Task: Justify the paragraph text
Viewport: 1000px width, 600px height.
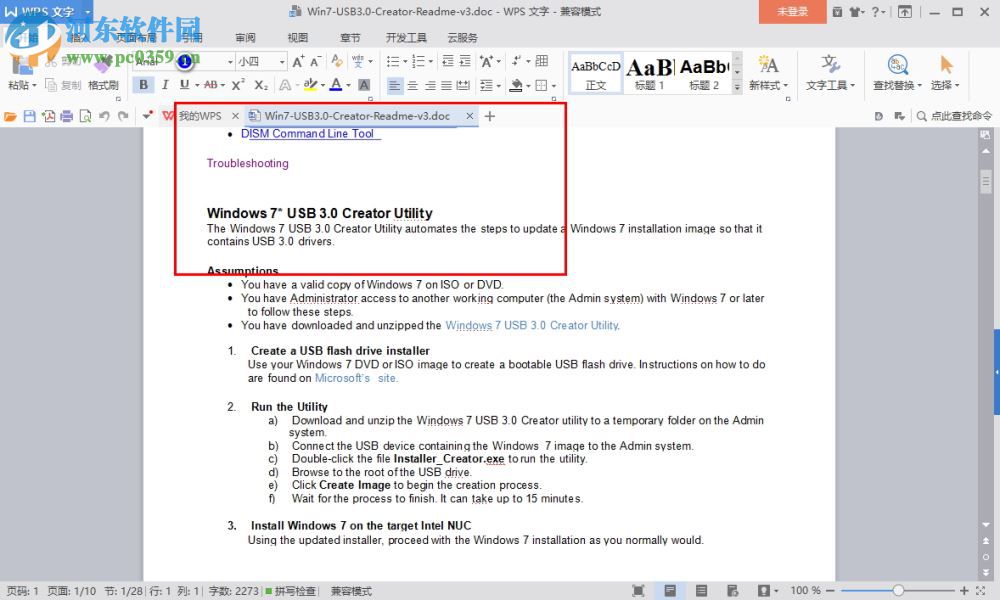Action: (x=446, y=85)
